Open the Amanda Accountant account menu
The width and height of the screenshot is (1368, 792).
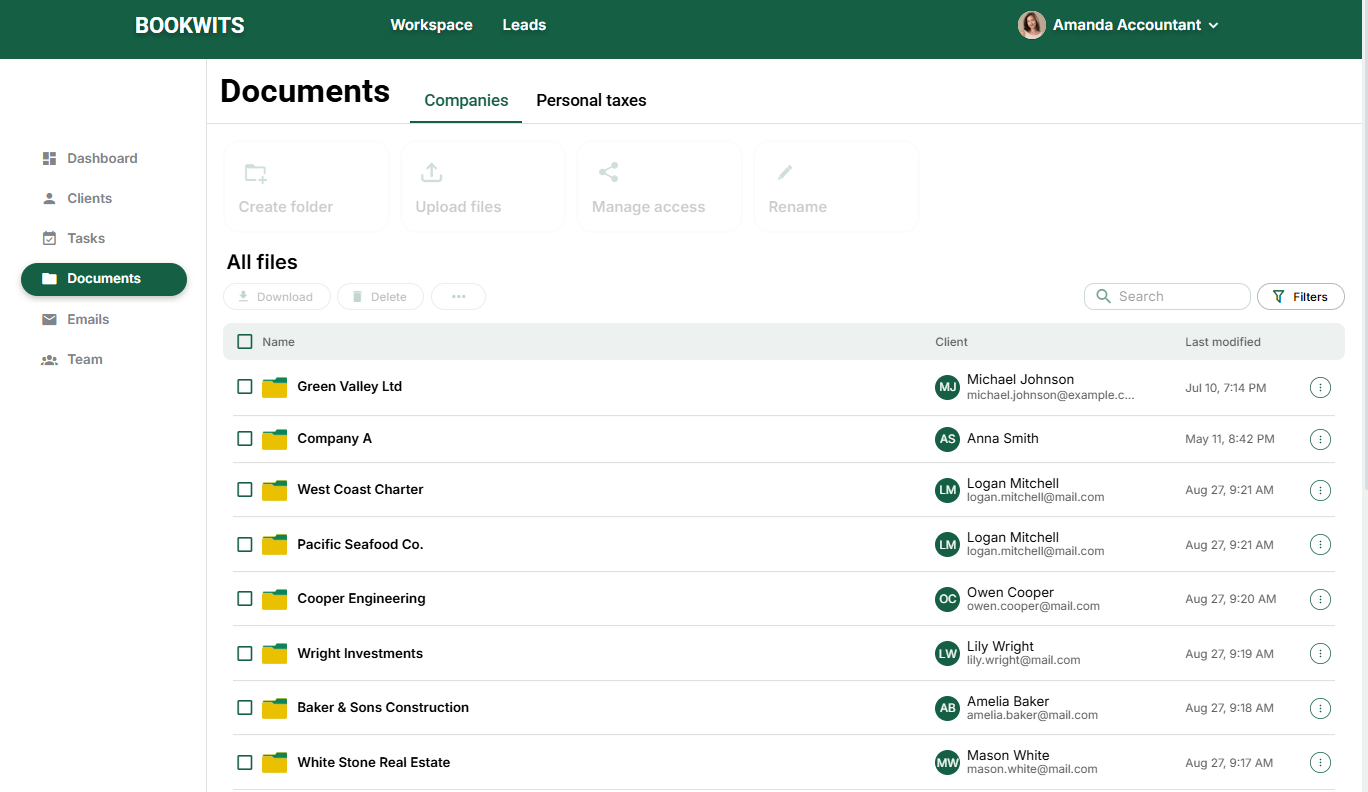click(1119, 24)
